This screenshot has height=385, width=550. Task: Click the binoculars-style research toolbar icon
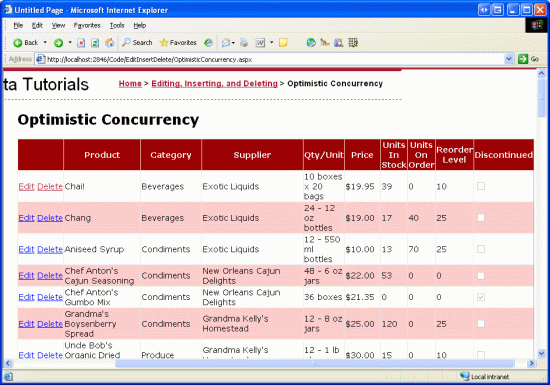[338, 43]
